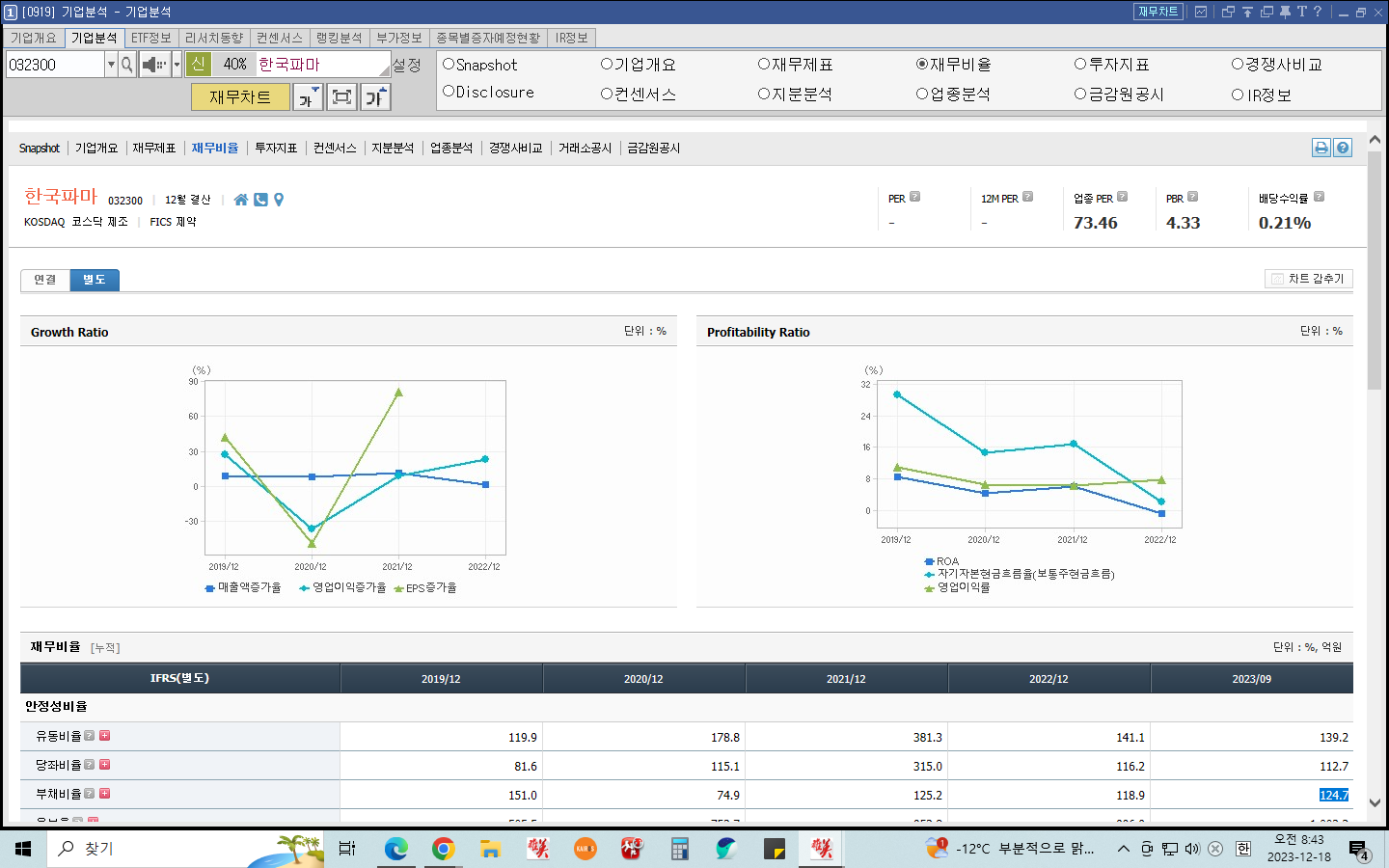Viewport: 1389px width, 868px height.
Task: Click the stock code input field 032300
Action: pos(55,65)
